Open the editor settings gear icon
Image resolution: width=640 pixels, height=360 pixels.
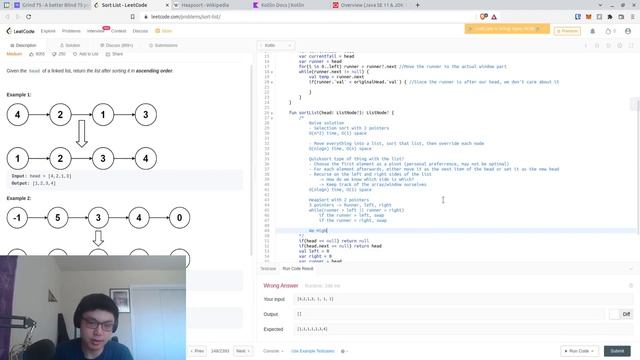click(x=620, y=45)
